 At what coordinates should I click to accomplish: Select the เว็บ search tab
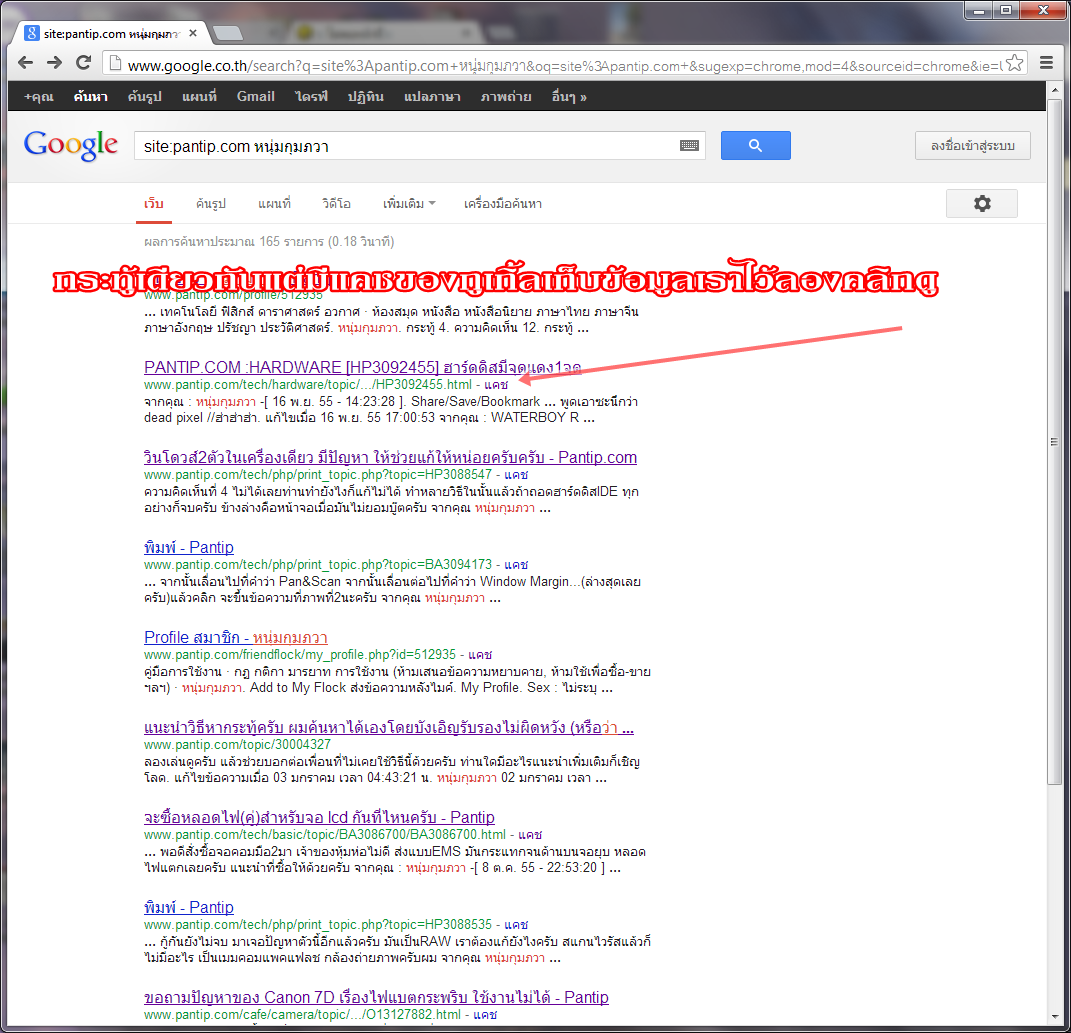(x=154, y=204)
